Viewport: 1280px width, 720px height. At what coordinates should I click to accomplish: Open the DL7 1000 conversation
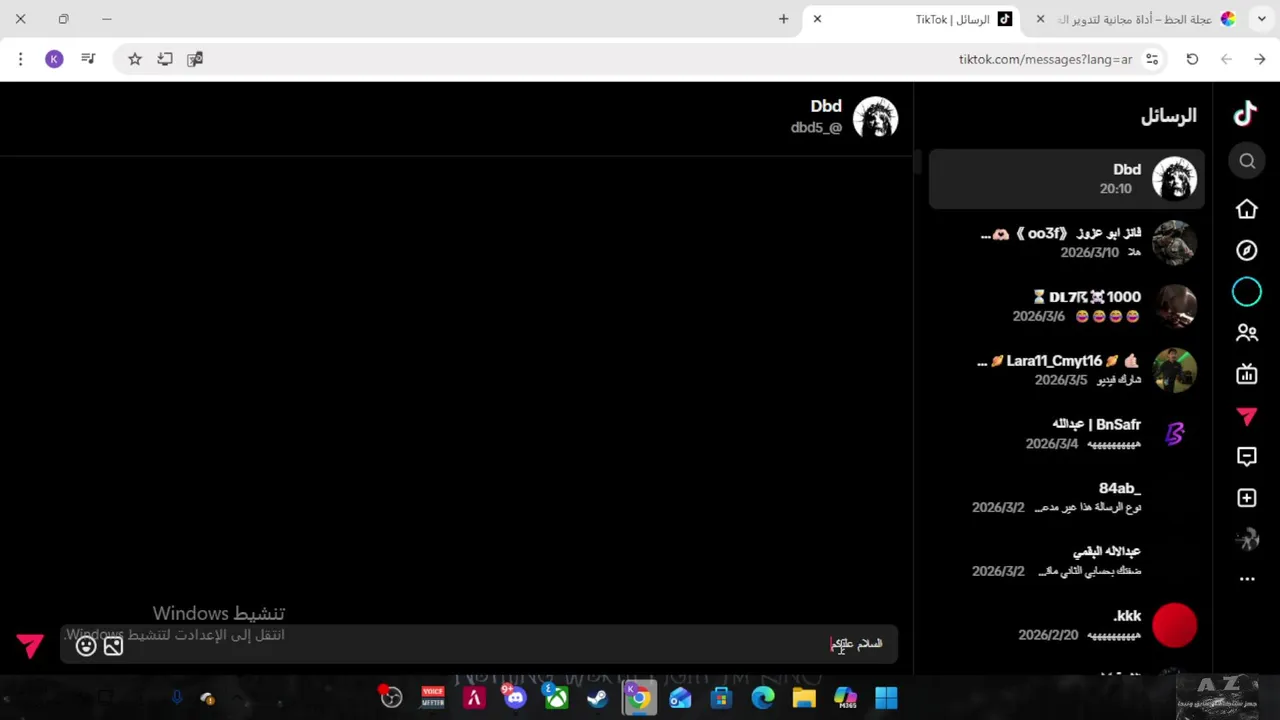pos(1066,306)
